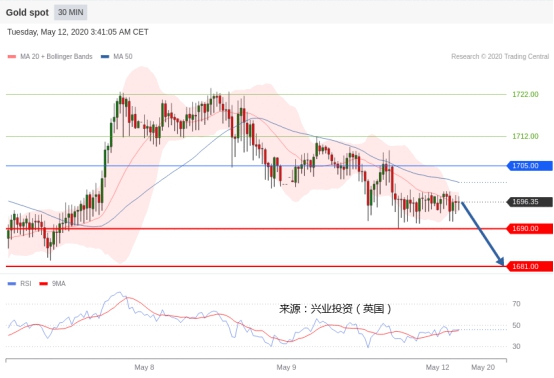This screenshot has height=378, width=554.
Task: Click the 9MA legend red swatch
Action: 43,284
